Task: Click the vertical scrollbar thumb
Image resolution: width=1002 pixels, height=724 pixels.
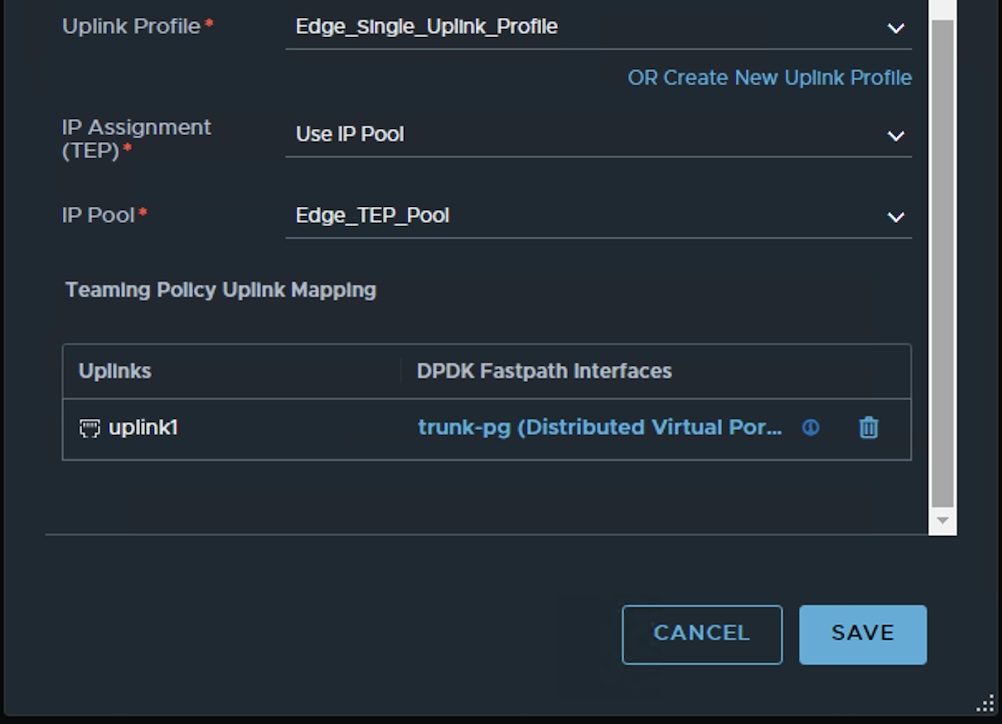Action: (942, 260)
